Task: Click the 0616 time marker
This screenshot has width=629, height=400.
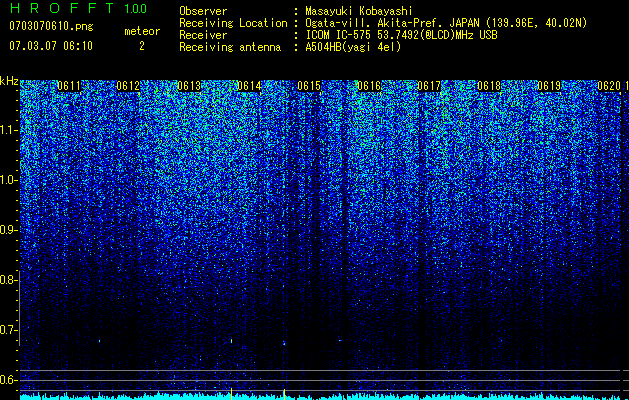Action: coord(369,86)
